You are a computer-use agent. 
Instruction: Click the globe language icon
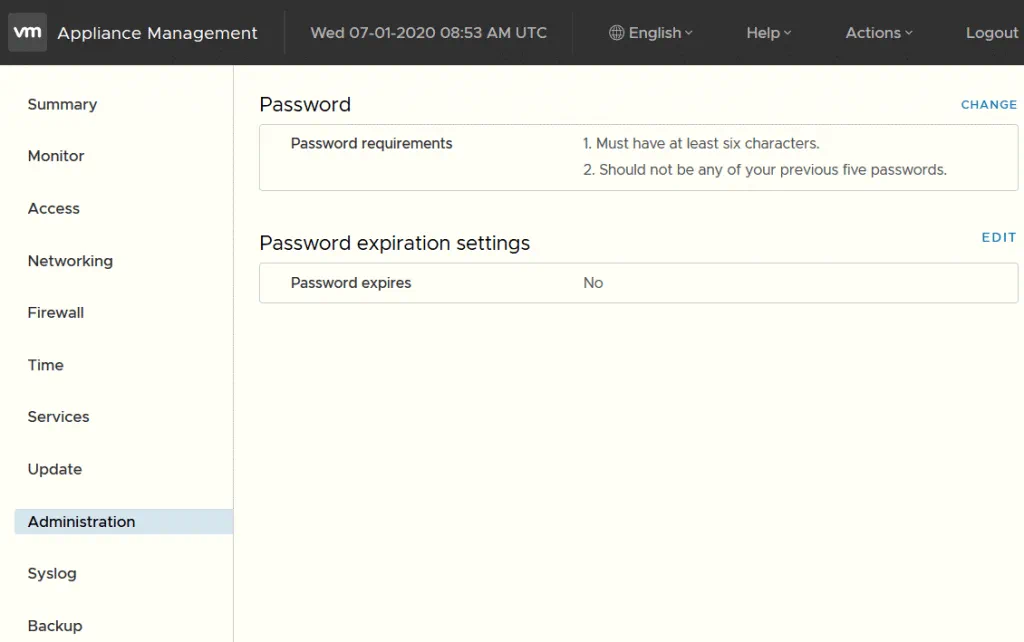pos(614,32)
